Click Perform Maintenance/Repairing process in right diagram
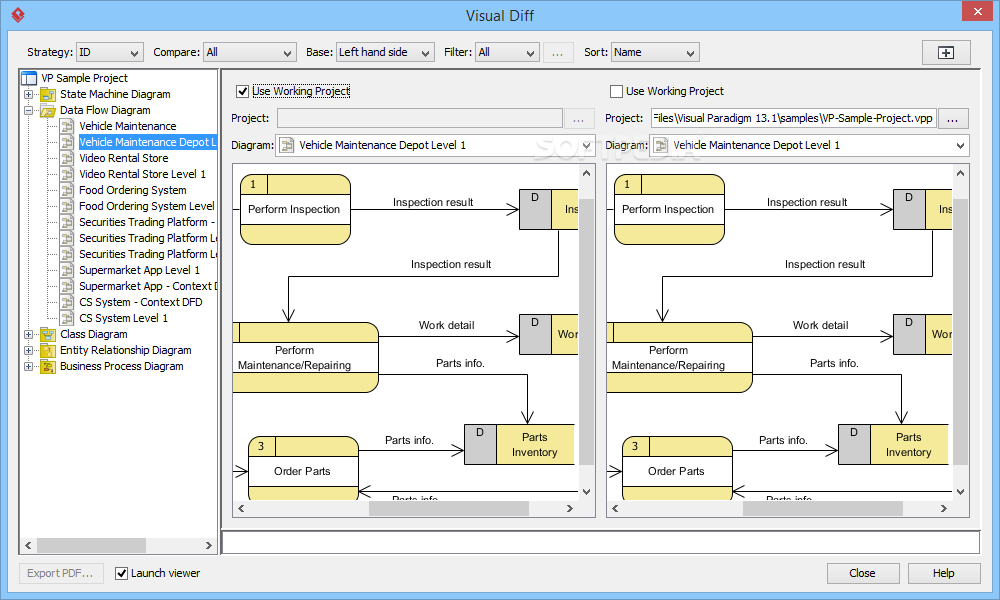 coord(679,358)
